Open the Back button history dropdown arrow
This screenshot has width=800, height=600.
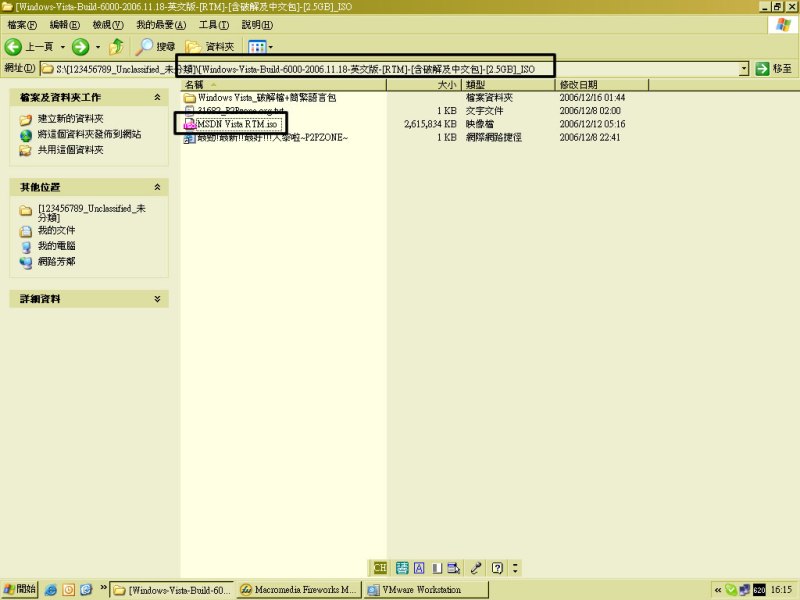pos(63,47)
